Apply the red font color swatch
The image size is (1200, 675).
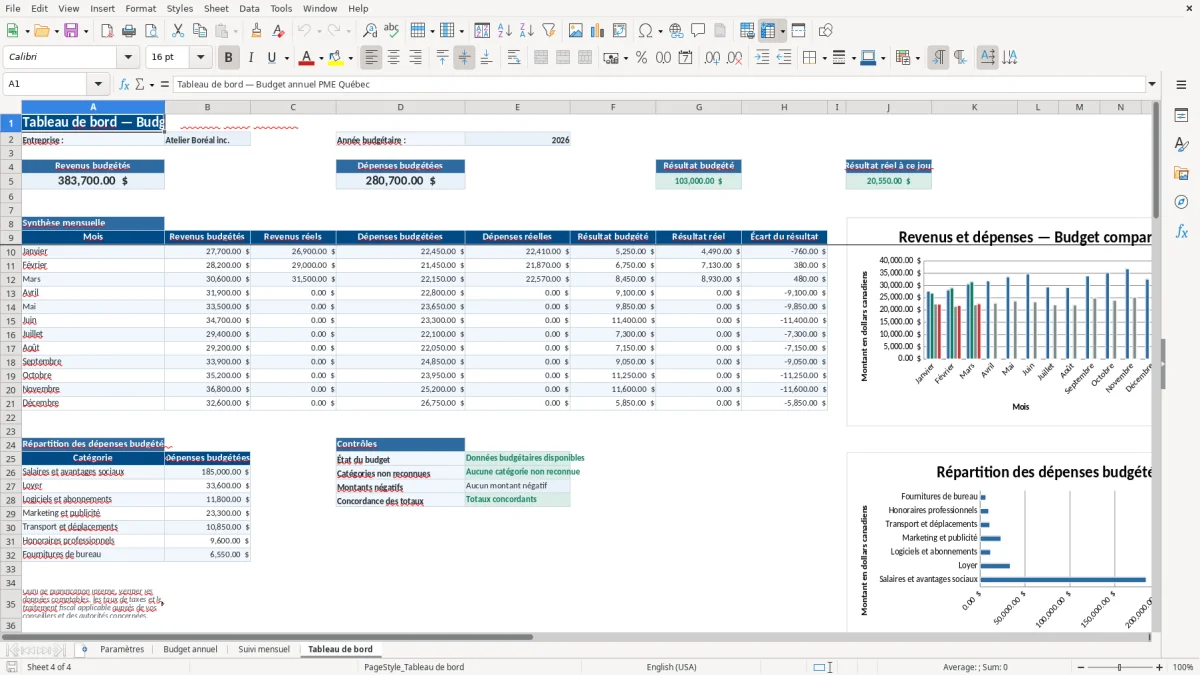click(307, 58)
